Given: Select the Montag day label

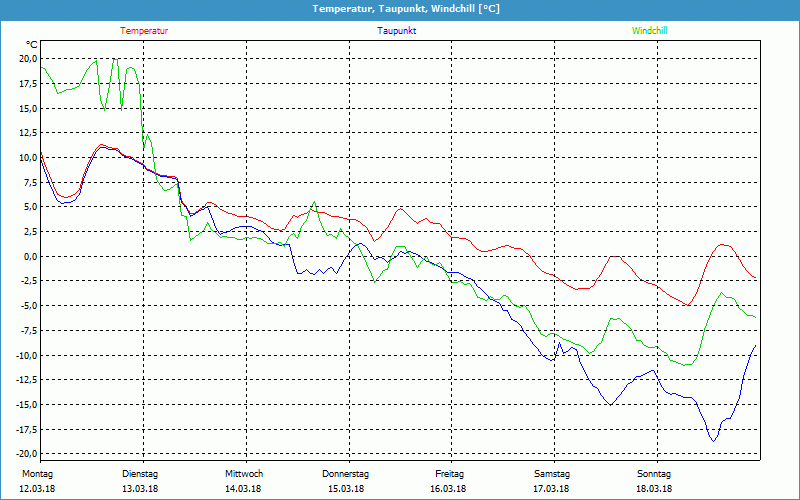Looking at the screenshot, I should [36, 474].
